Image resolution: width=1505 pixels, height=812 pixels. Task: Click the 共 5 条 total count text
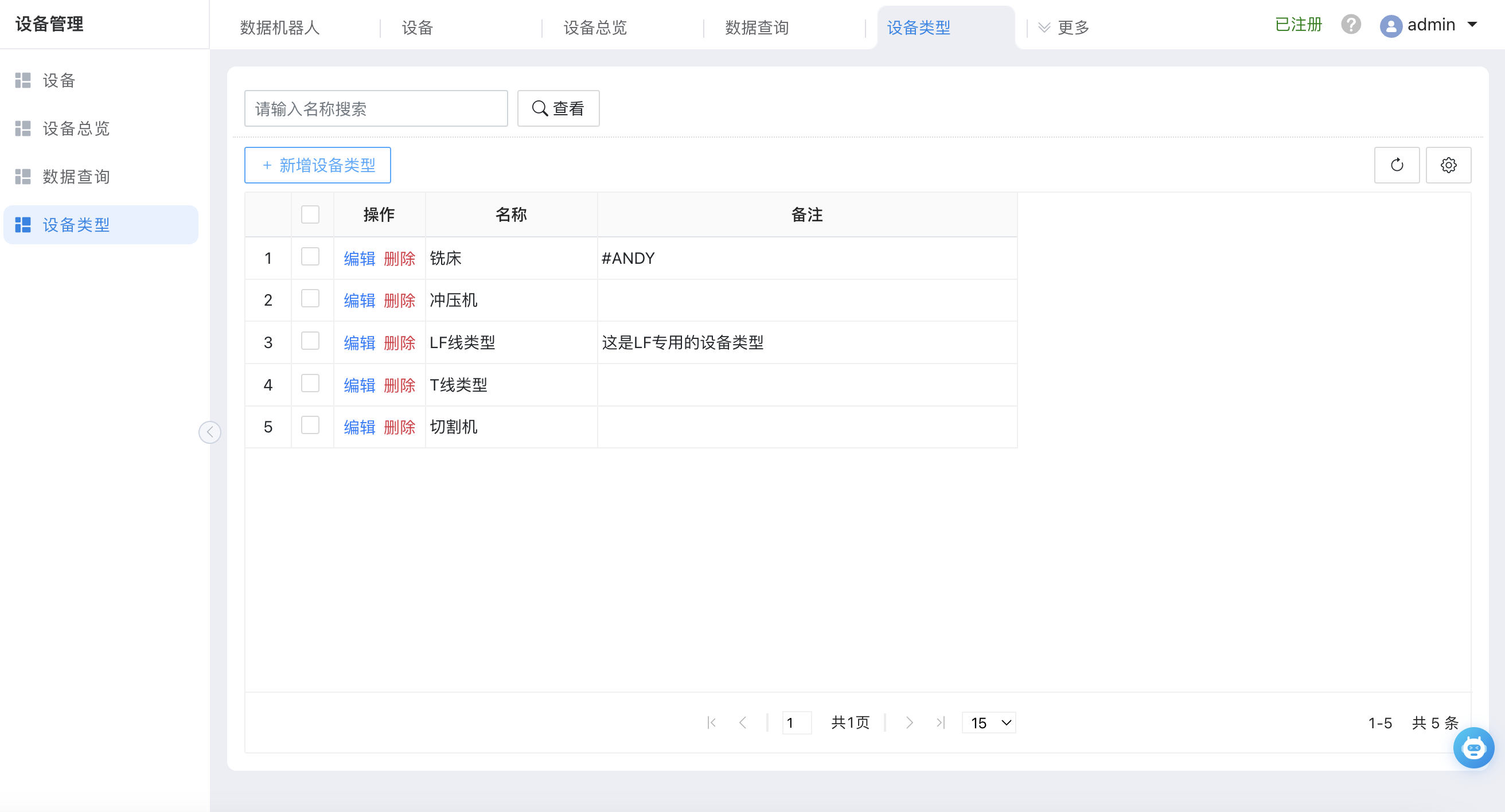1434,723
